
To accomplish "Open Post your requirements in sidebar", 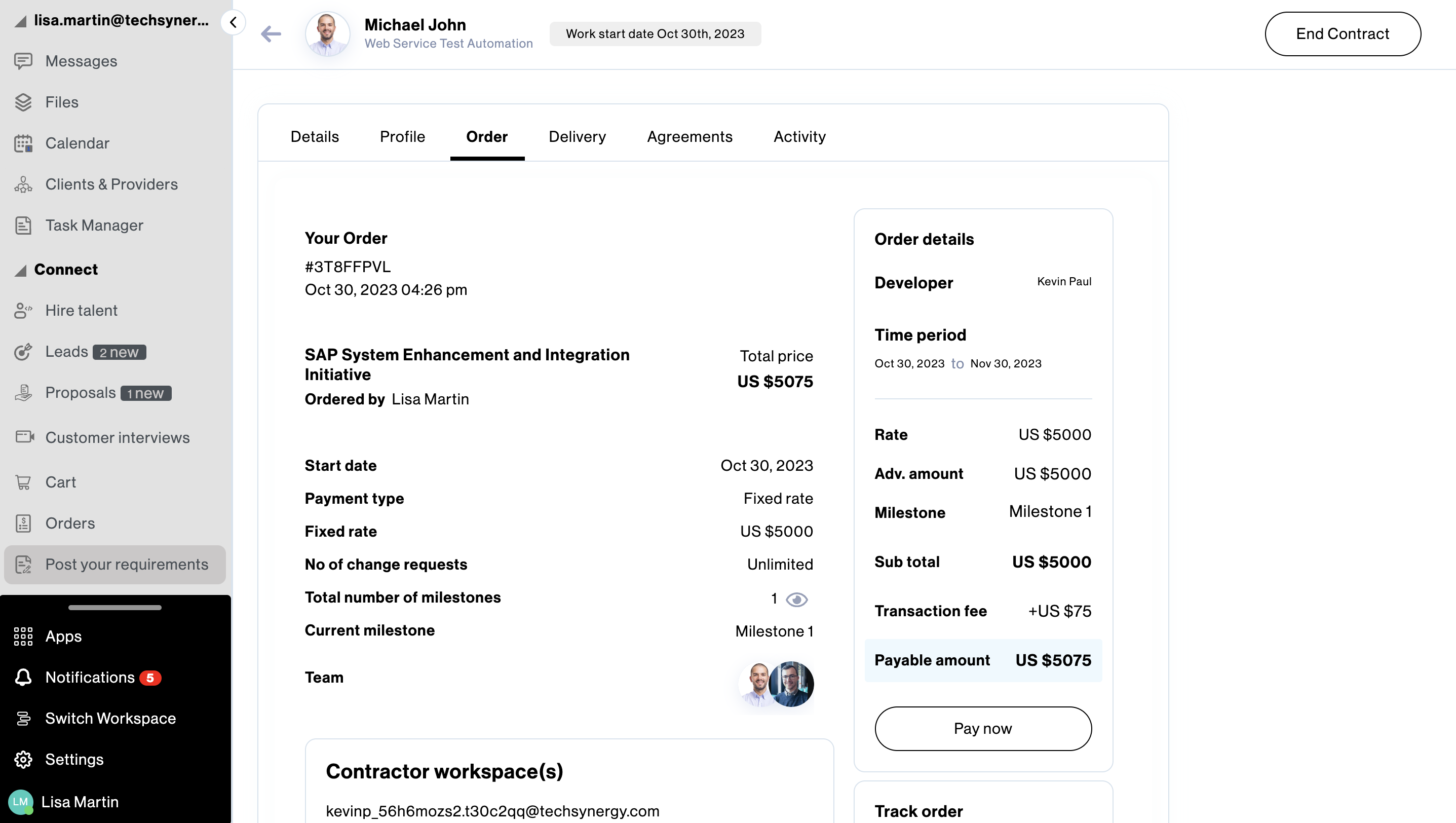I will pos(114,565).
